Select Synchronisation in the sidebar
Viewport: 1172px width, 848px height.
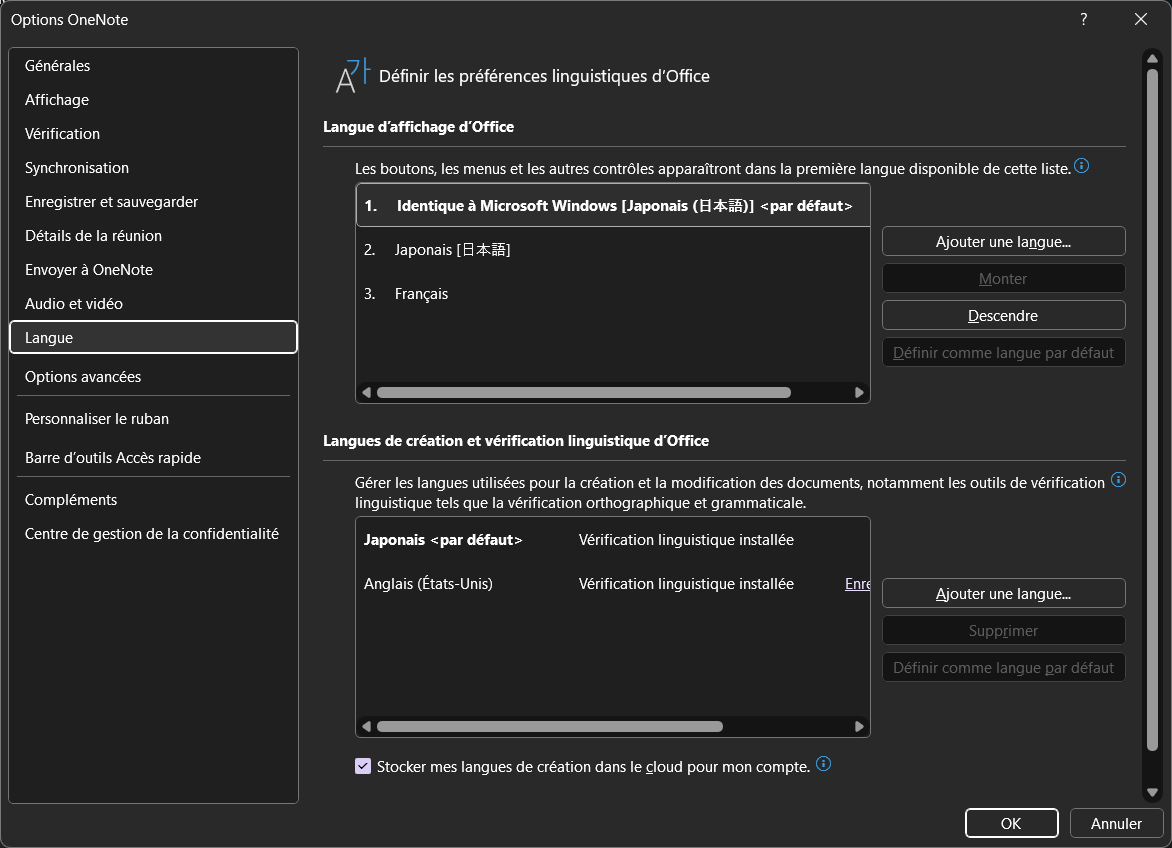coord(153,167)
